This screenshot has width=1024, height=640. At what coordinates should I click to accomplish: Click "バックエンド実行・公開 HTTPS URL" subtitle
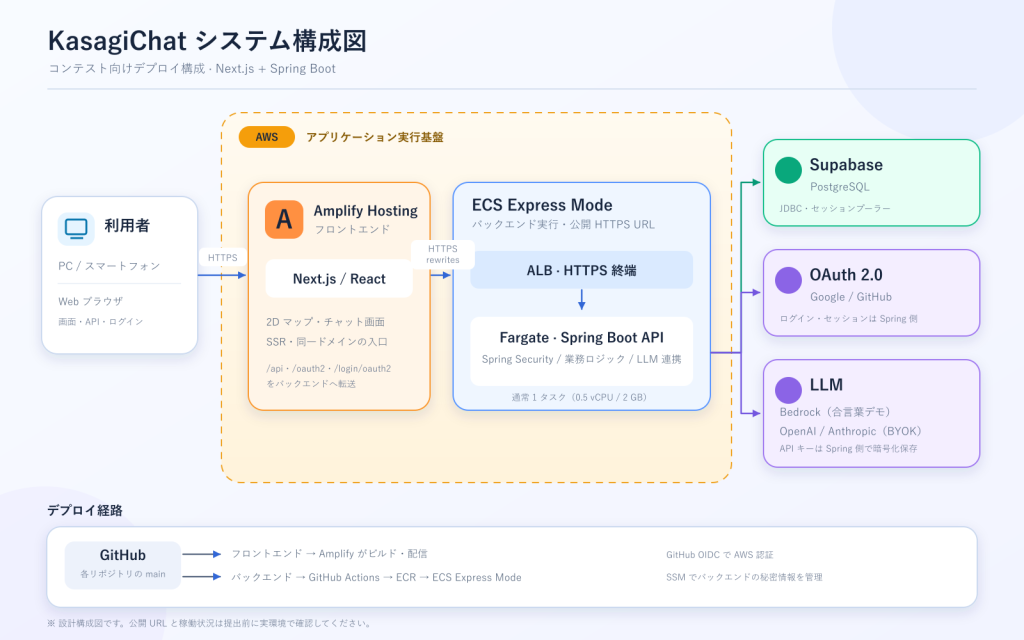[563, 225]
